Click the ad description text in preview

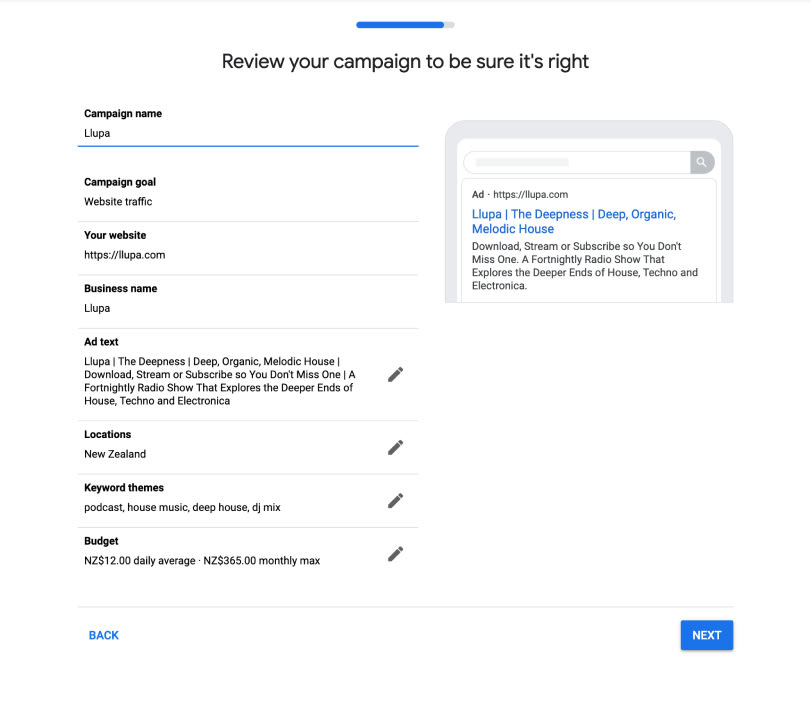coord(584,266)
